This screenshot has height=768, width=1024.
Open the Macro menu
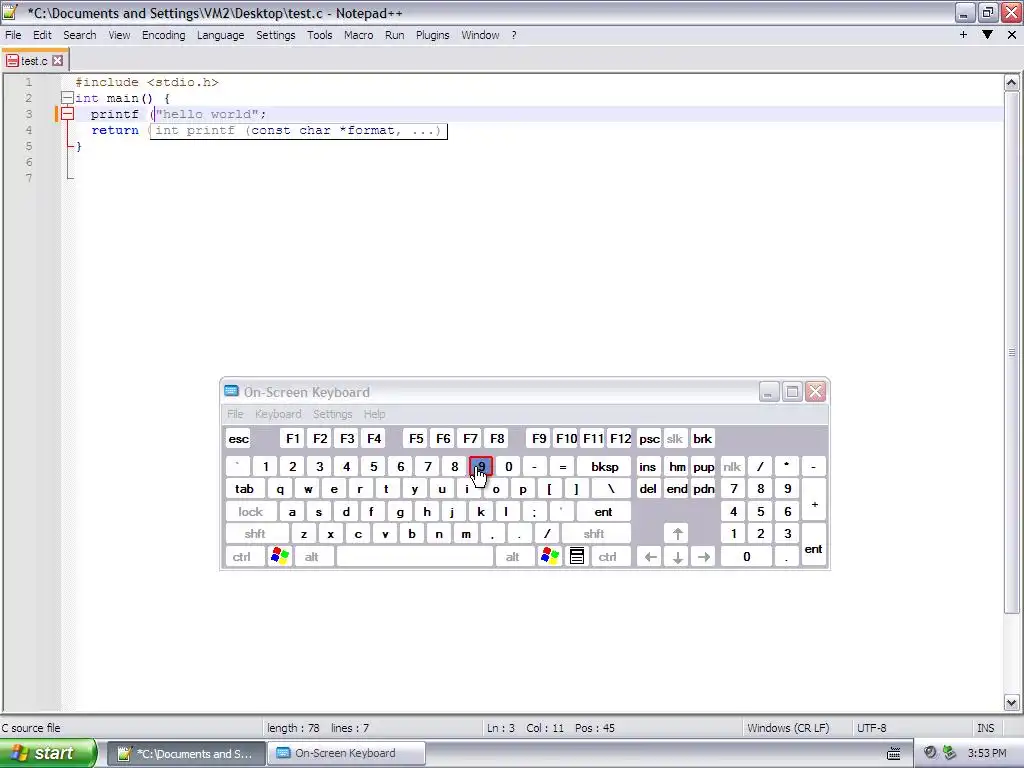point(359,35)
